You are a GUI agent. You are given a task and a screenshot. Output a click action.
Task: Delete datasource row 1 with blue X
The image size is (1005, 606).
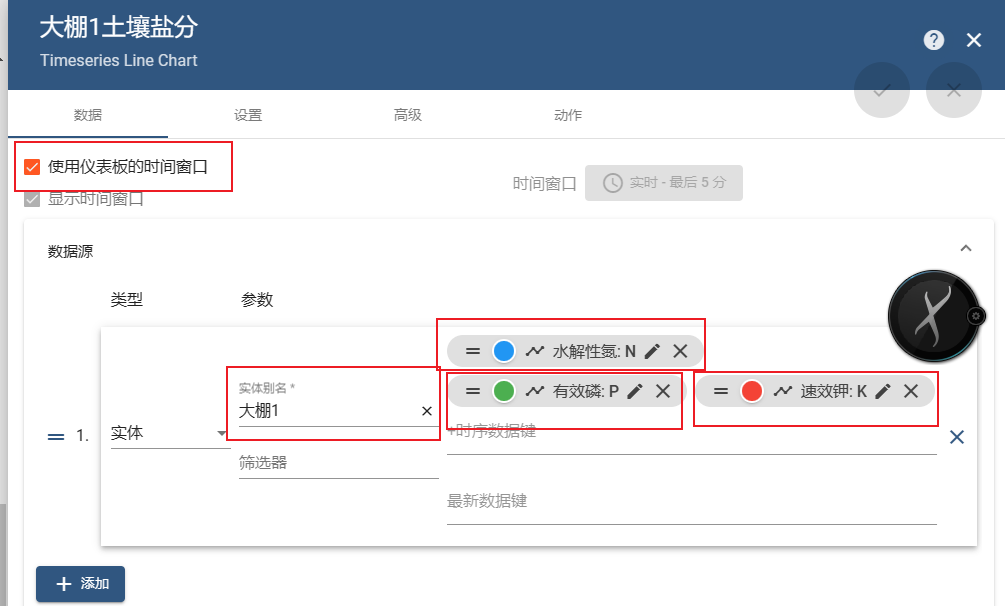[x=956, y=437]
